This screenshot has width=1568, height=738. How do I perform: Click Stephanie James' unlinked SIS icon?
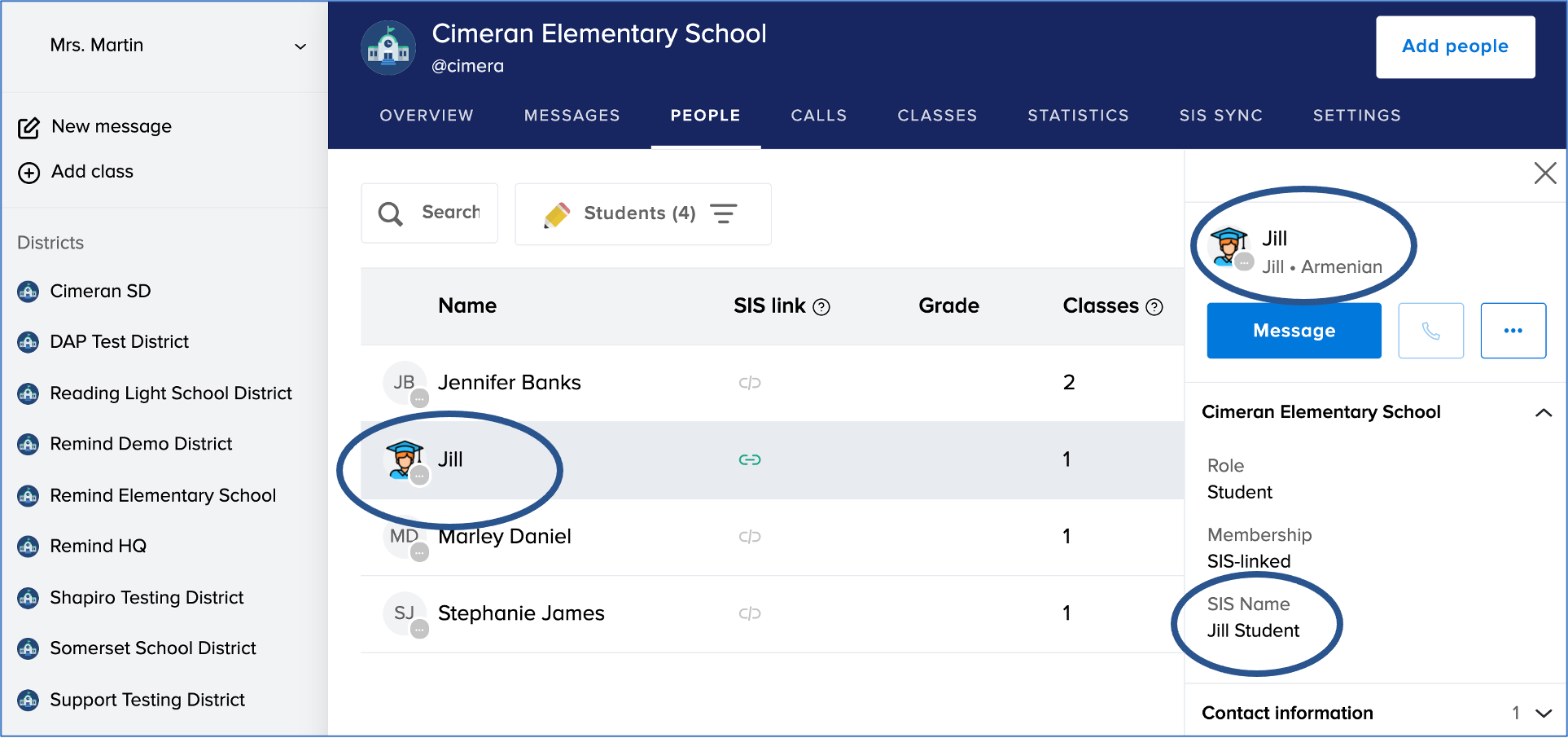pos(749,613)
